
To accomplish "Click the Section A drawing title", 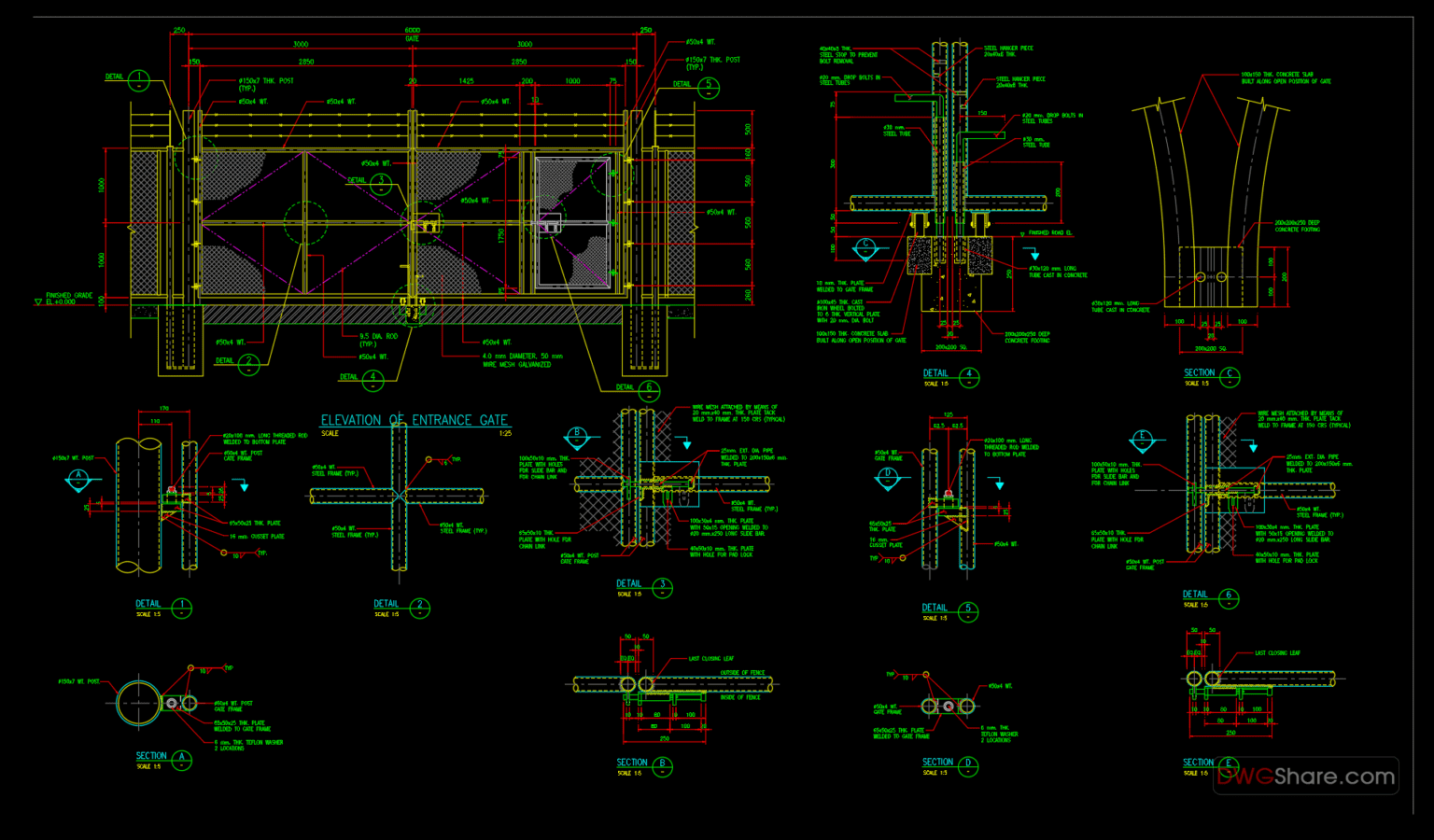I will (x=151, y=756).
